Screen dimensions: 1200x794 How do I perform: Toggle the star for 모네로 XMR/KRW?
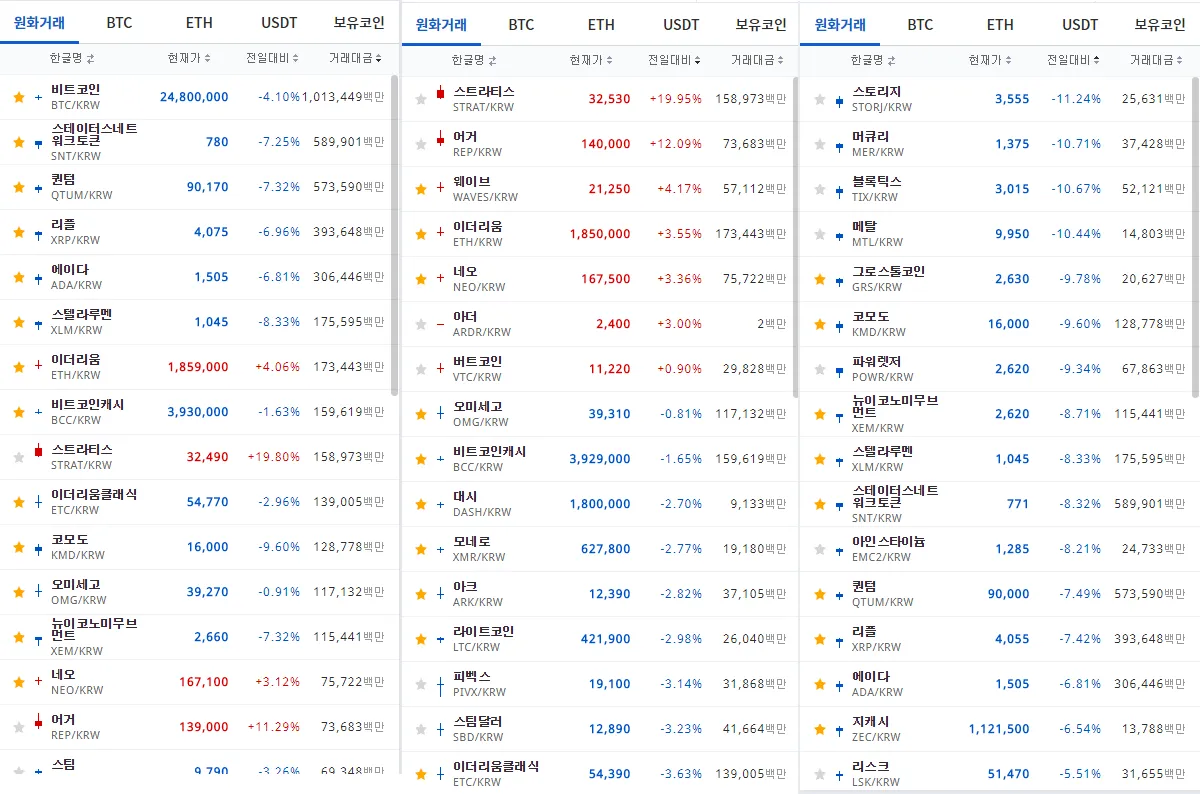[x=420, y=549]
